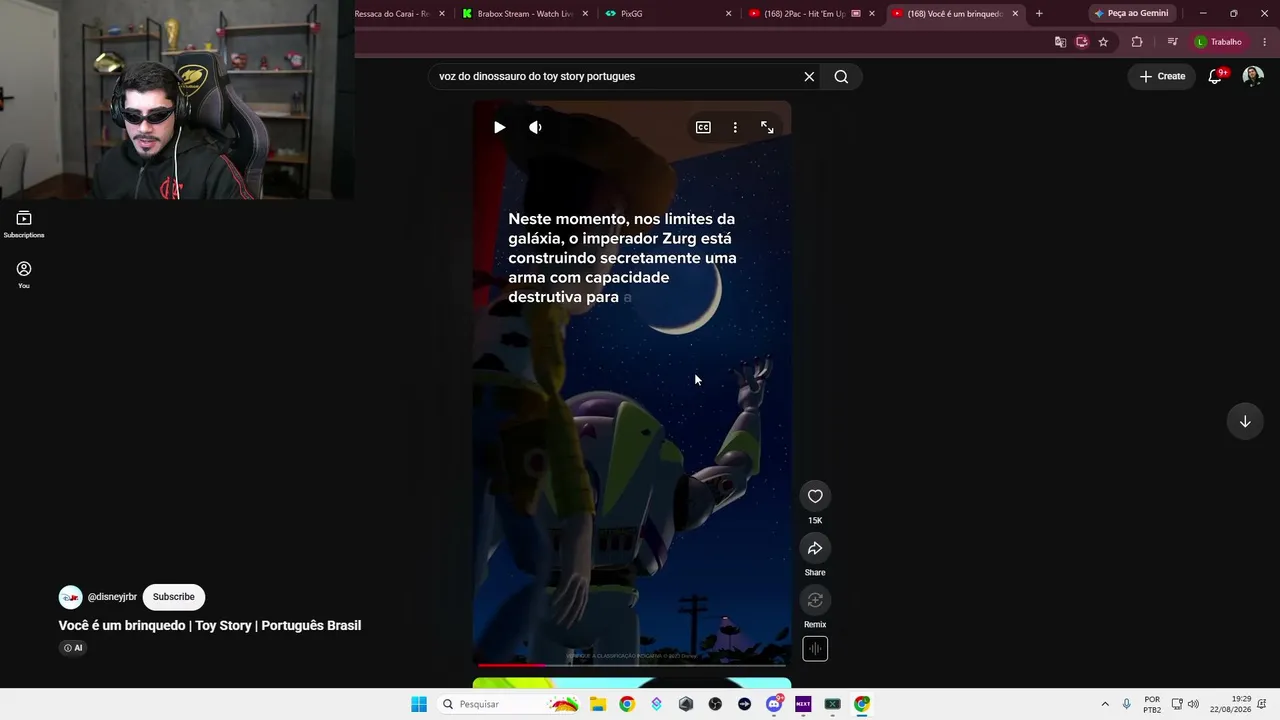This screenshot has width=1280, height=720.
Task: Seek using the video's red progress bar
Action: (632, 664)
